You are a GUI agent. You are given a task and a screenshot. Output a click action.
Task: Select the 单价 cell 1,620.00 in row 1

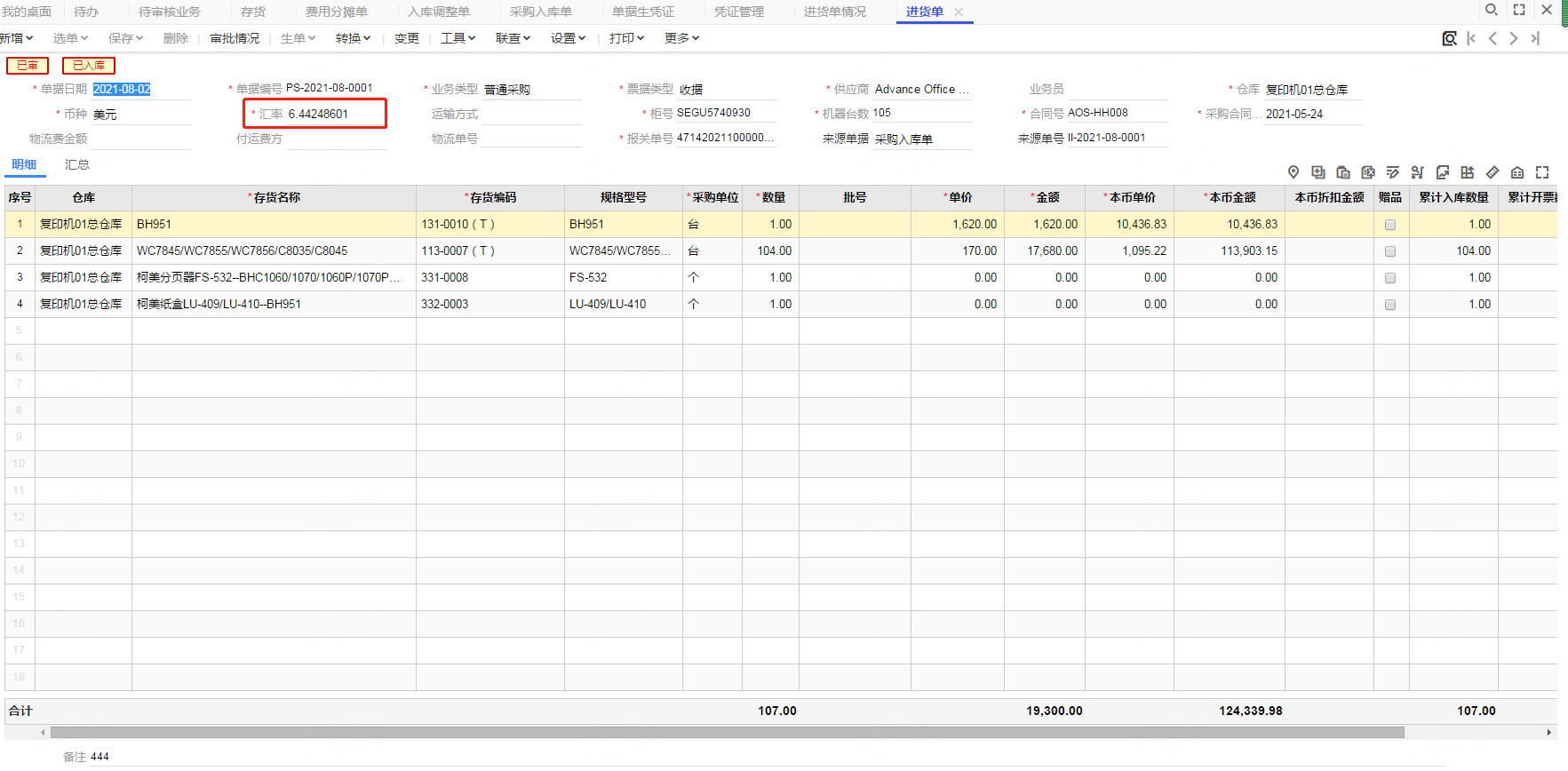958,225
